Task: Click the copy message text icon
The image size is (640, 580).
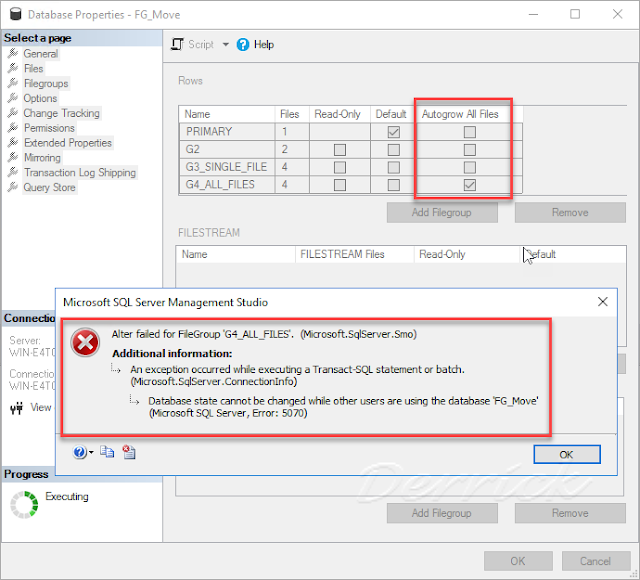Action: [107, 452]
